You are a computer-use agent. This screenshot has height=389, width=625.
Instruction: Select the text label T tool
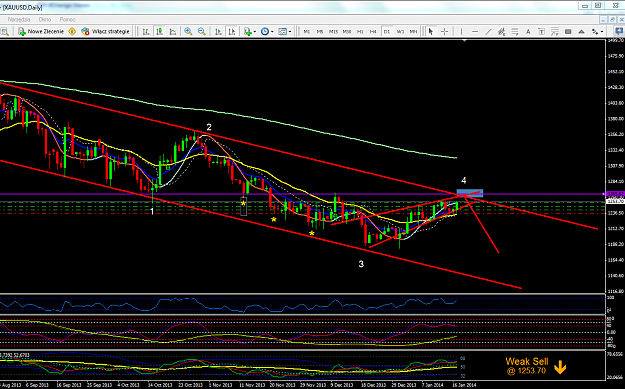click(x=541, y=31)
